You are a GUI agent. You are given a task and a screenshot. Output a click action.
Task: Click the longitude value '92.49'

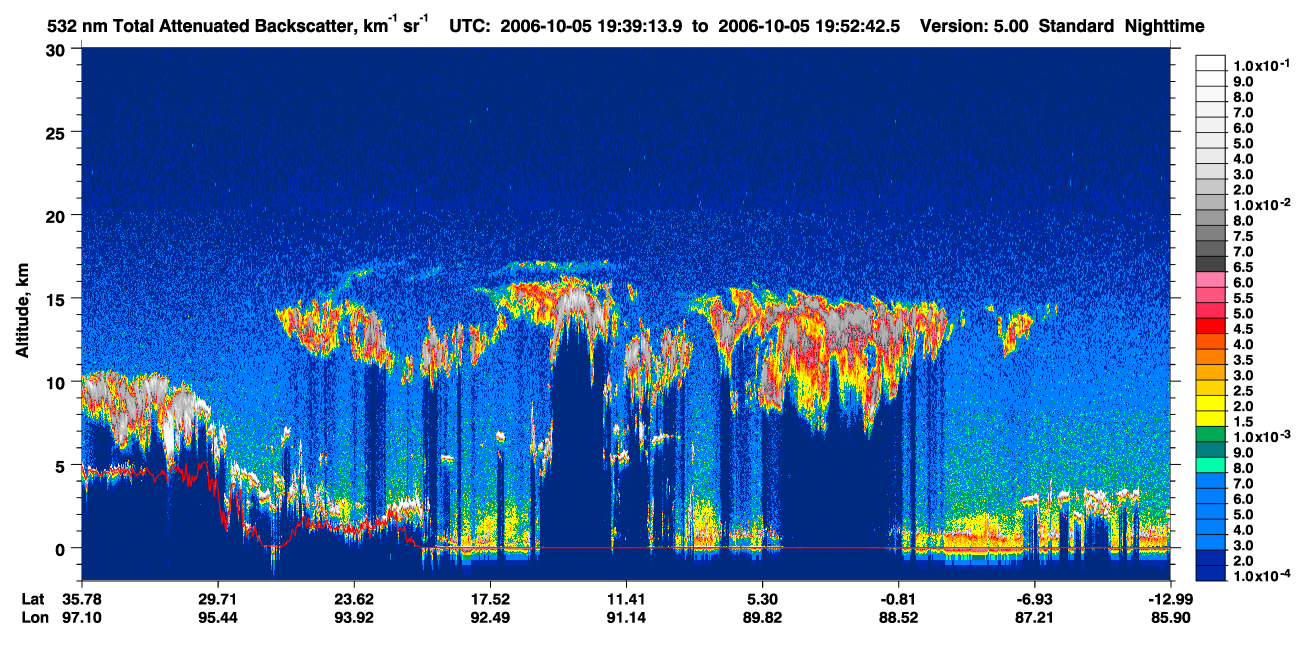[490, 618]
